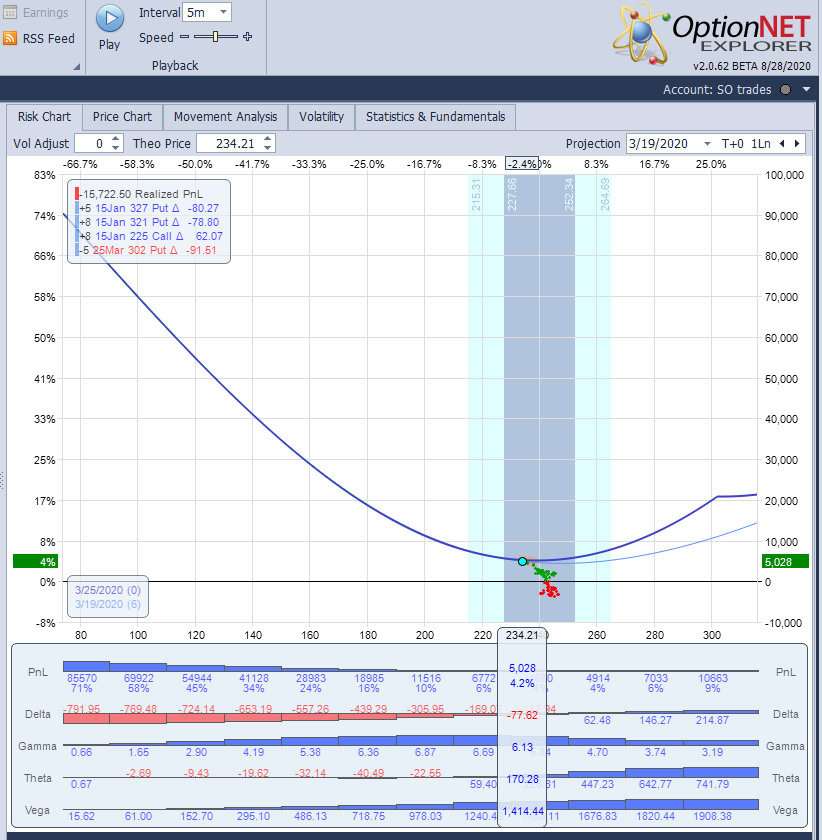Click the Projection date field 3/19/2020
Image resolution: width=822 pixels, height=840 pixels.
[x=659, y=144]
